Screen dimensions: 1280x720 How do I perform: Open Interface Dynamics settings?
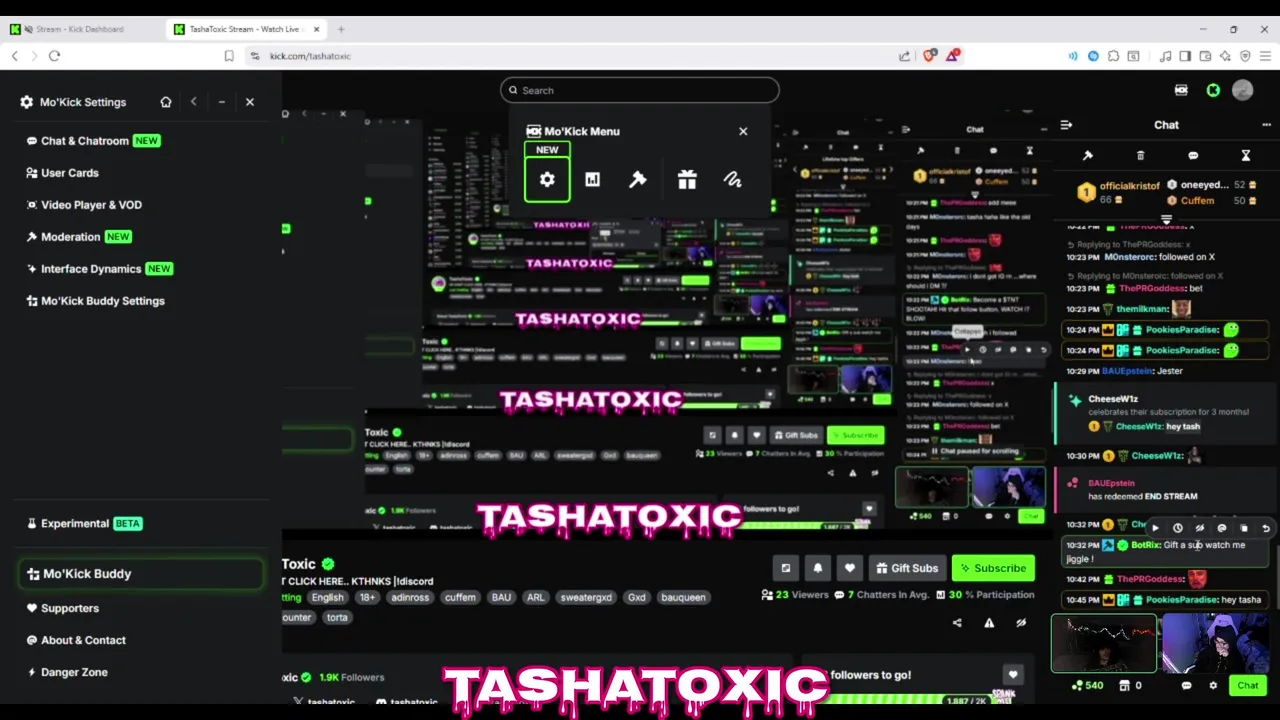click(99, 269)
